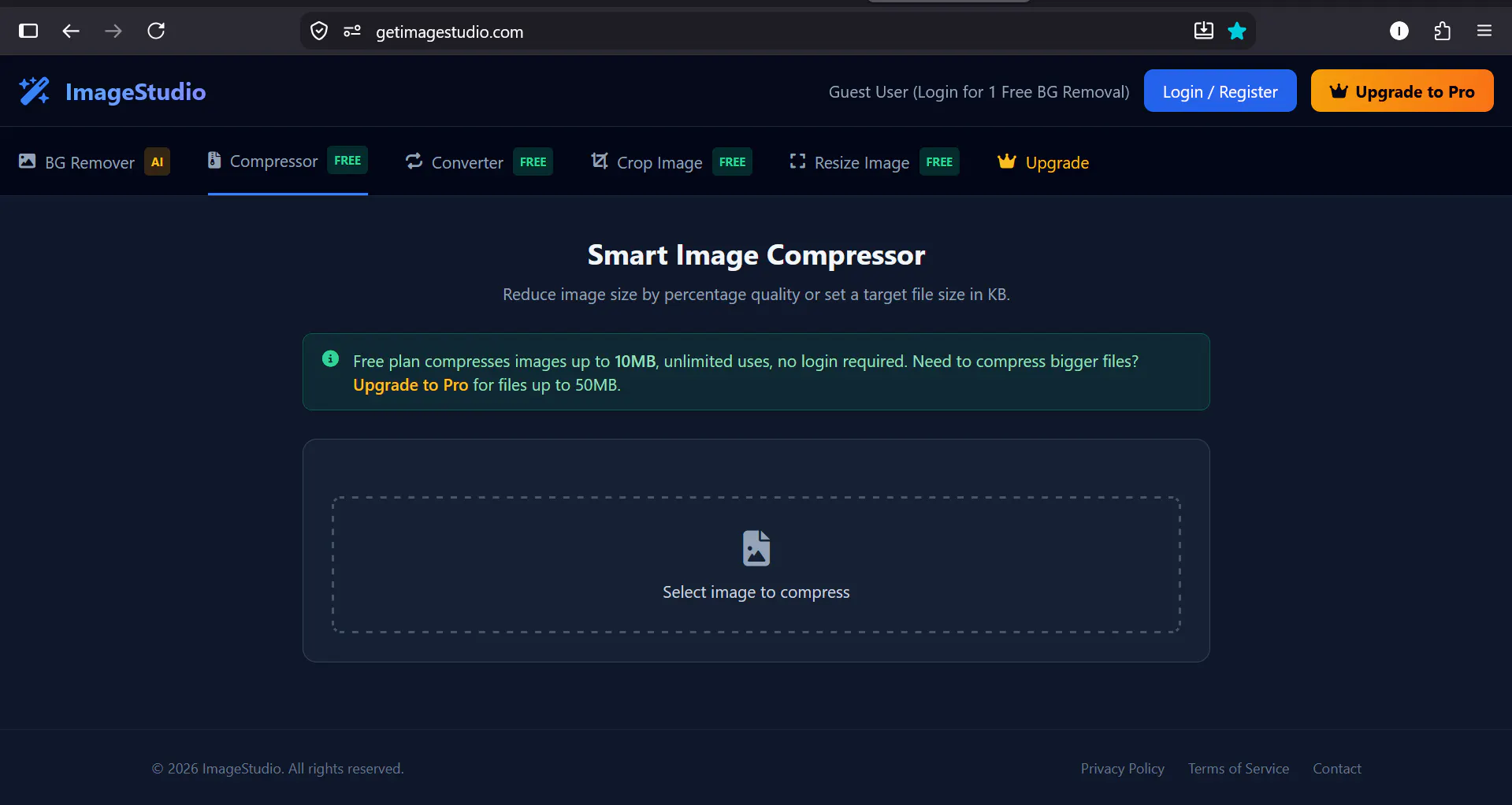The image size is (1512, 805).
Task: Click the ImageStudio magic wand logo icon
Action: [x=35, y=91]
